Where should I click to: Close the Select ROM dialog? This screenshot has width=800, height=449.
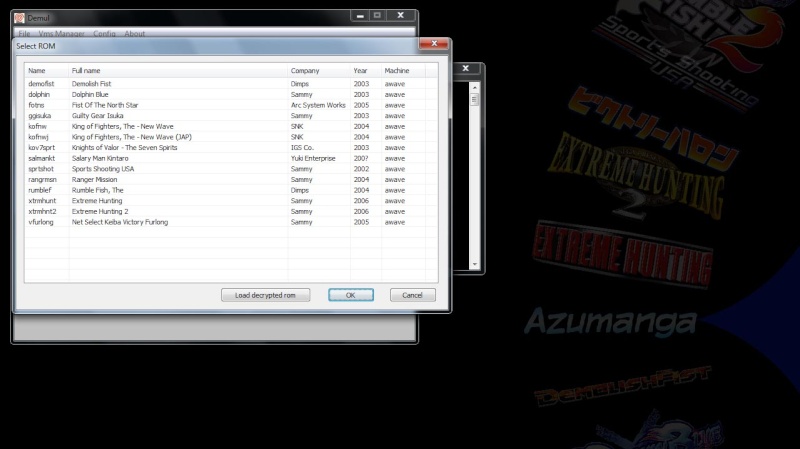[434, 44]
